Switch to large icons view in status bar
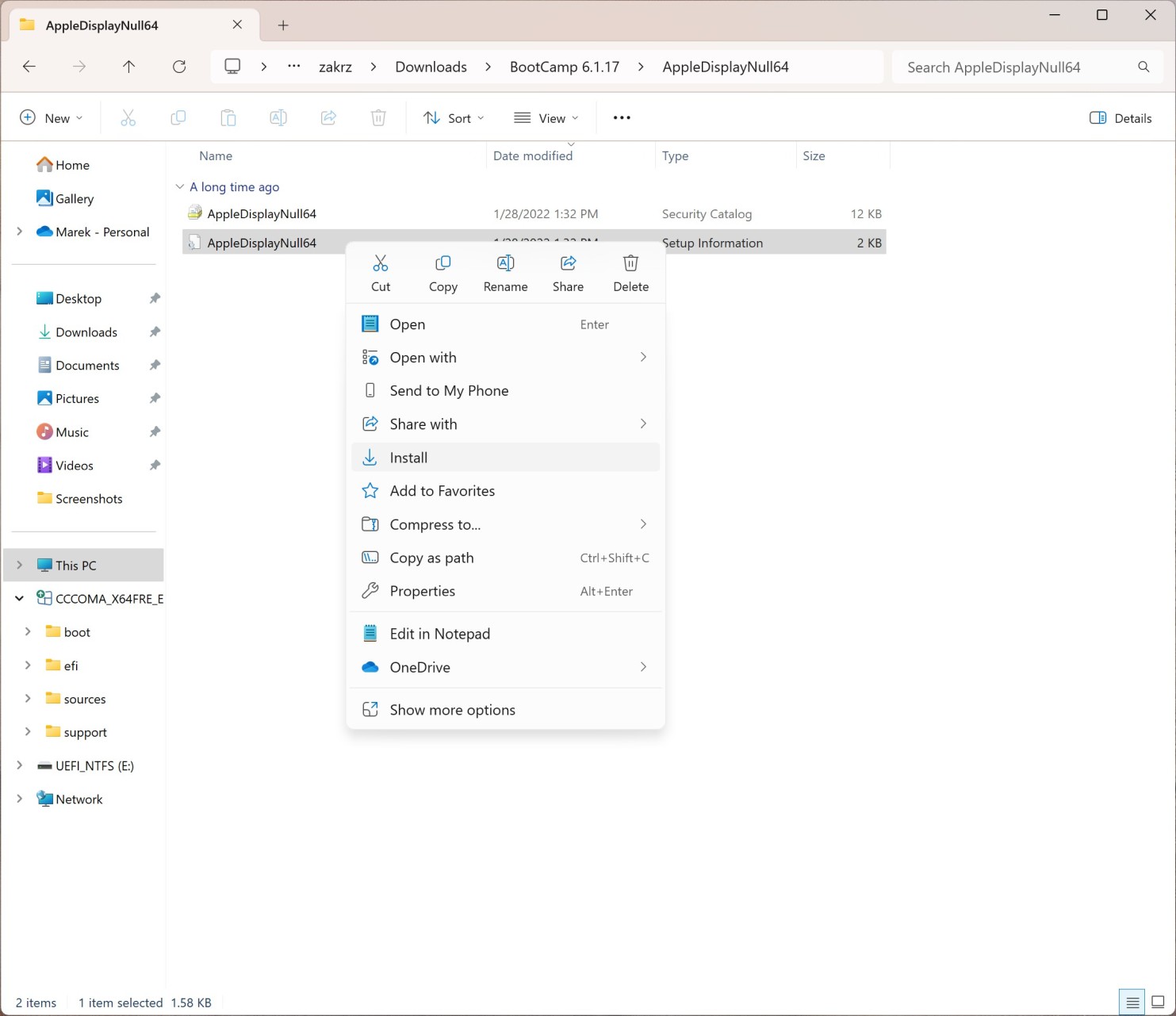The image size is (1176, 1016). [x=1158, y=1003]
